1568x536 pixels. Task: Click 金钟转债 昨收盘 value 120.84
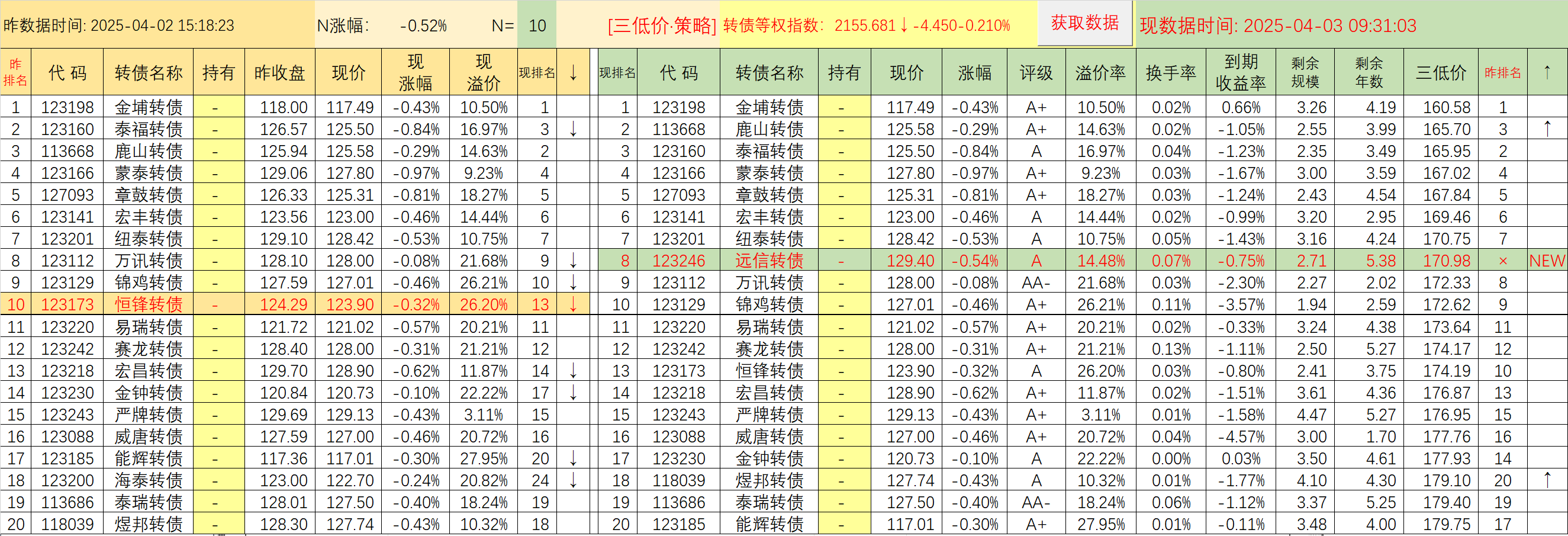click(280, 393)
